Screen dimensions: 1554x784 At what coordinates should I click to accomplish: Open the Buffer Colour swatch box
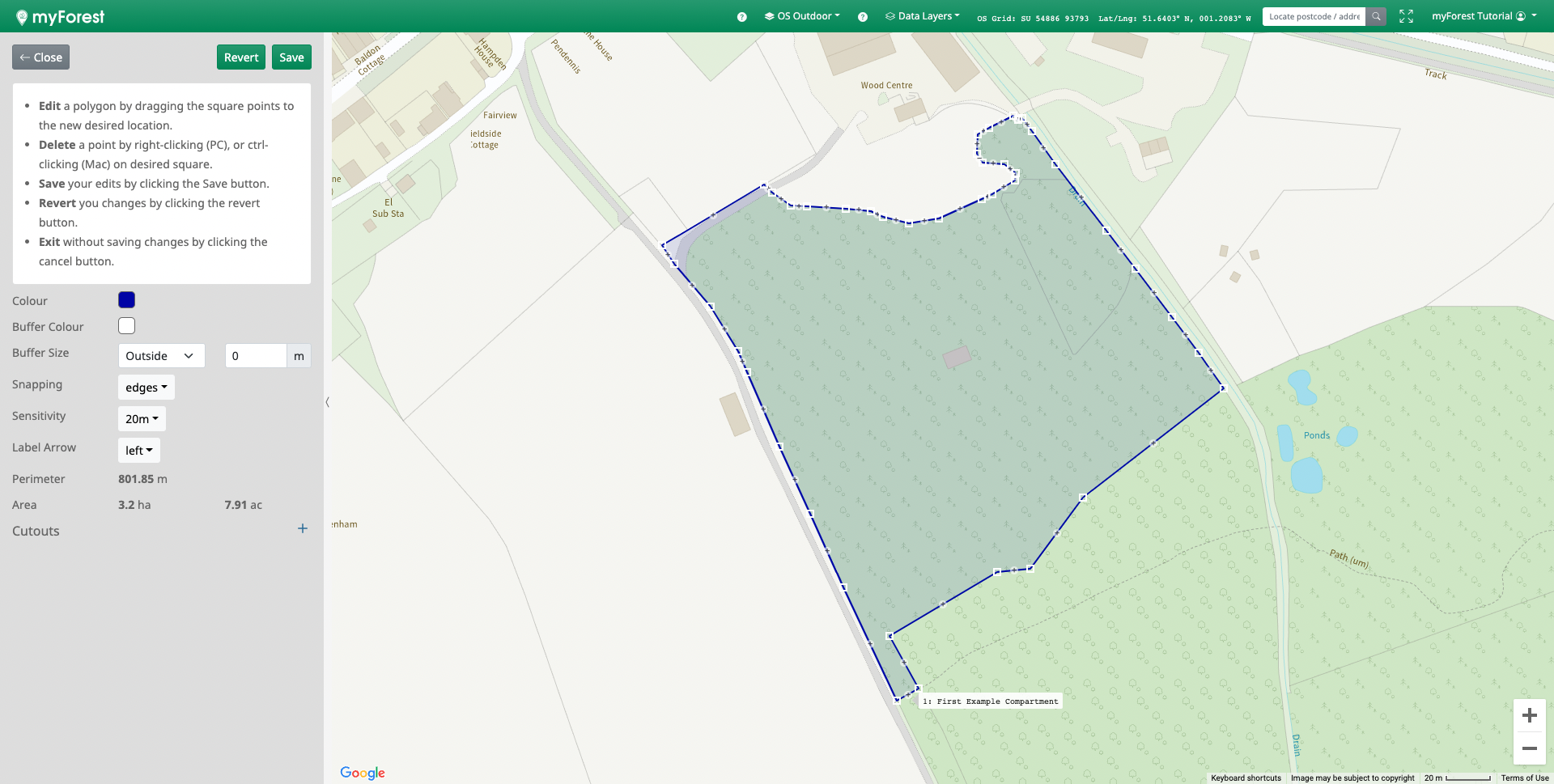tap(126, 326)
